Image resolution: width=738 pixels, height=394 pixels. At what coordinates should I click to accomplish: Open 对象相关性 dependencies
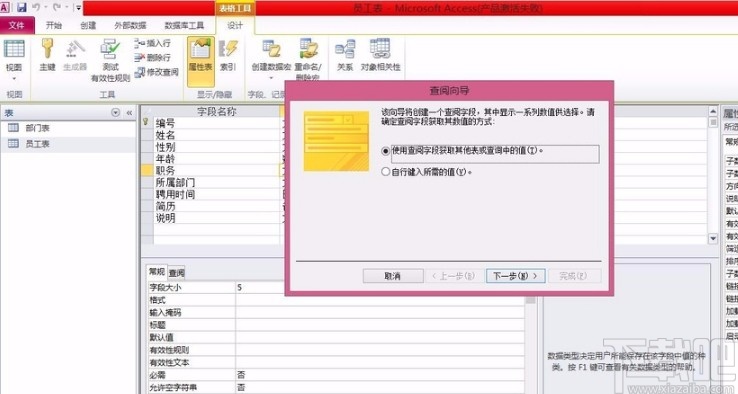coord(380,55)
